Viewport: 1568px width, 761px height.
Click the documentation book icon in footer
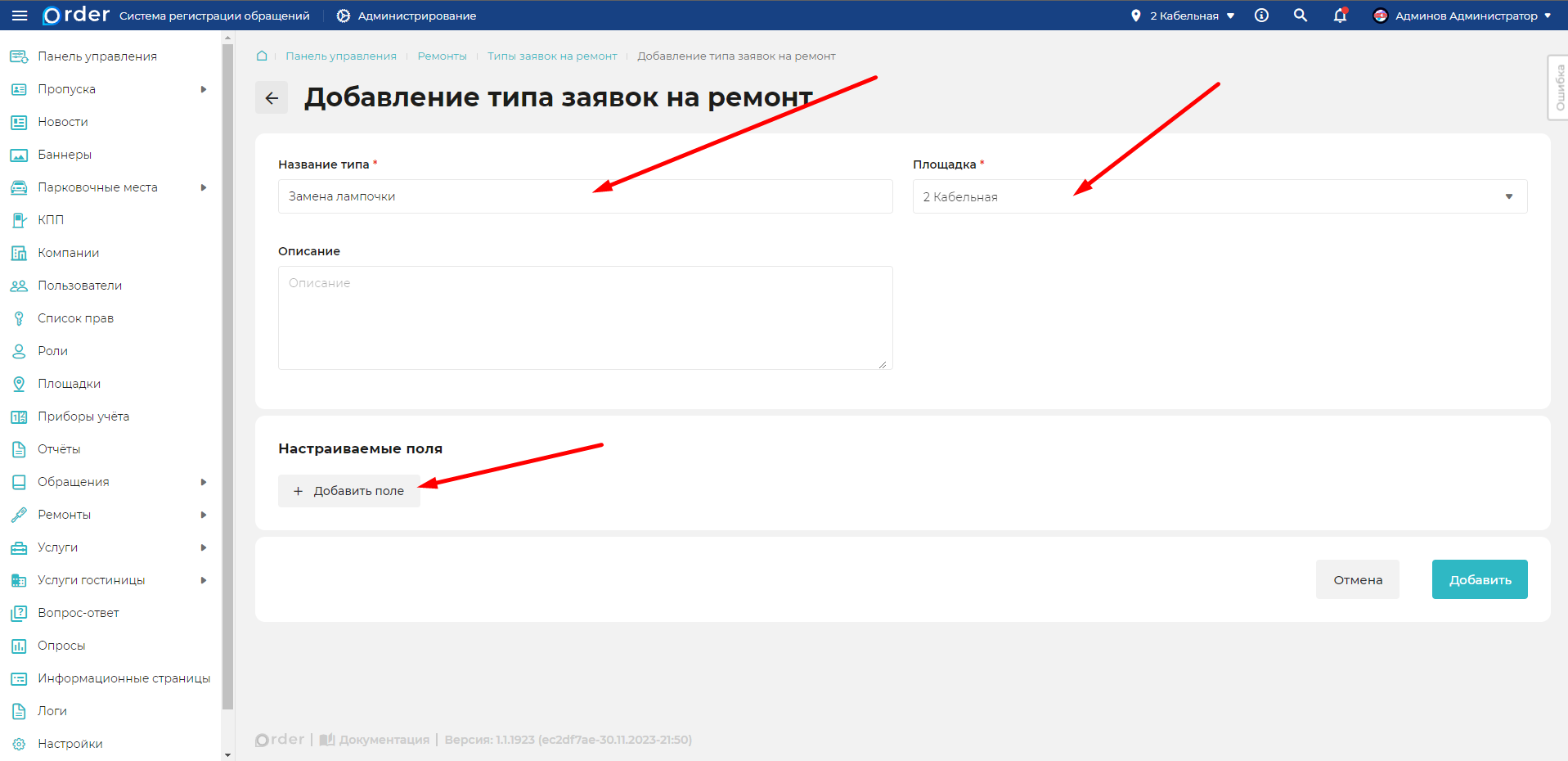(x=327, y=740)
